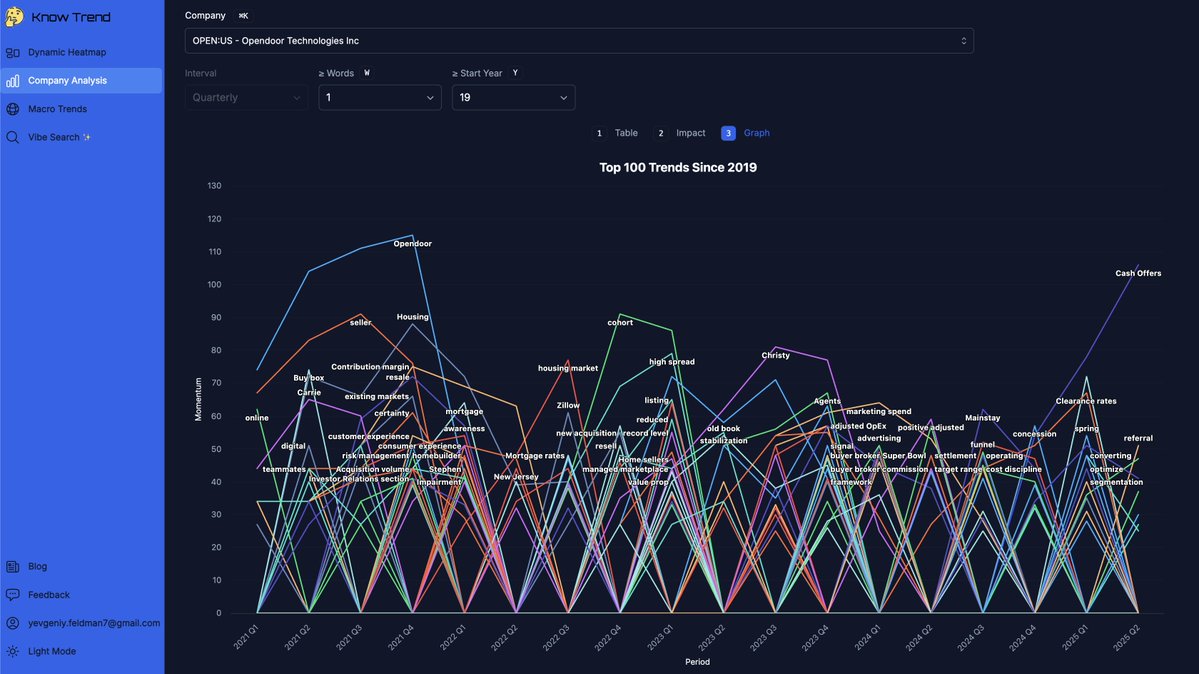Click the Blog icon in sidebar

[13, 567]
